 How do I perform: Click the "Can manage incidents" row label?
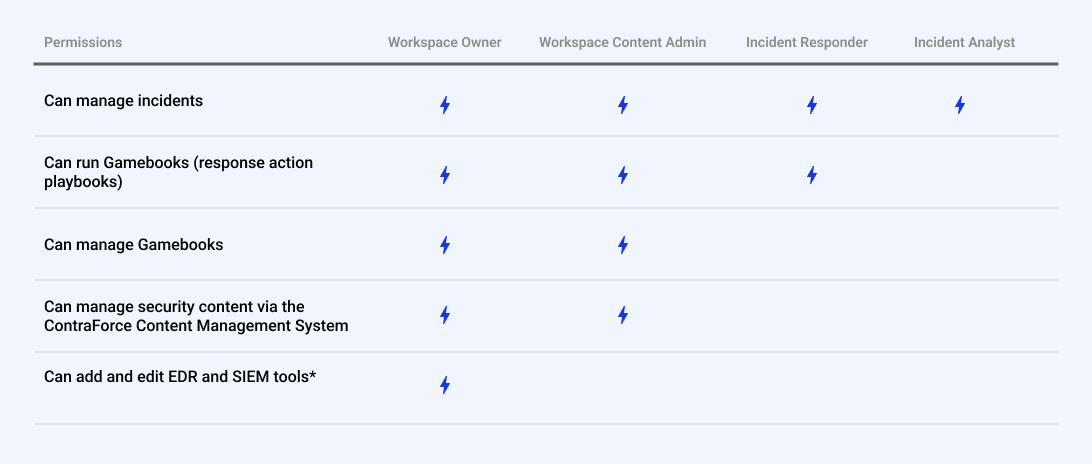(124, 101)
